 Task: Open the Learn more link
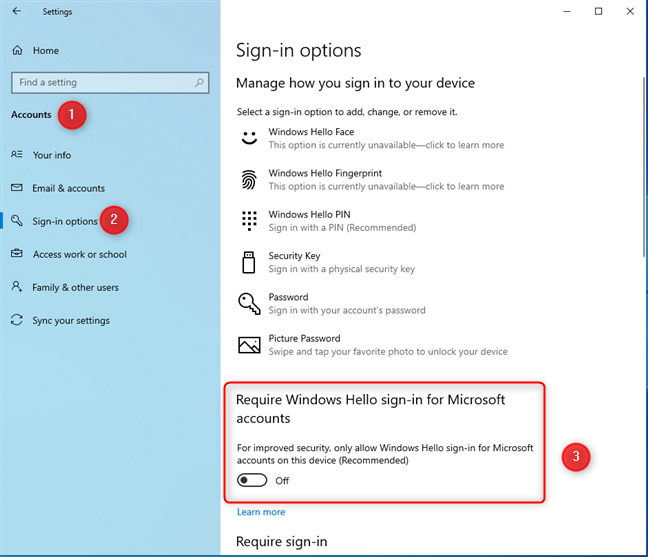click(x=261, y=512)
